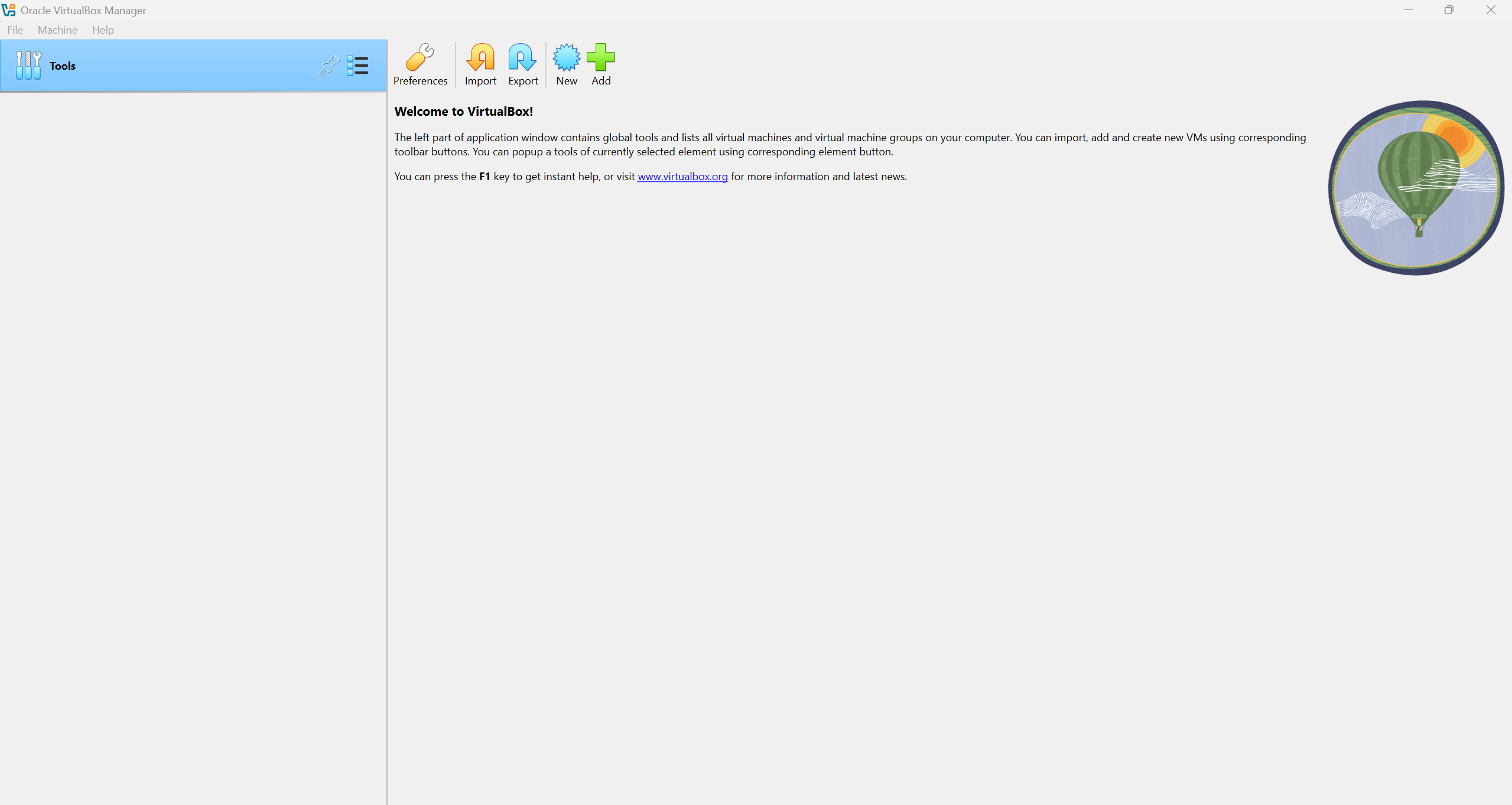Close the VirtualBox Manager window
Screen dimensions: 1512x805
tap(1491, 10)
